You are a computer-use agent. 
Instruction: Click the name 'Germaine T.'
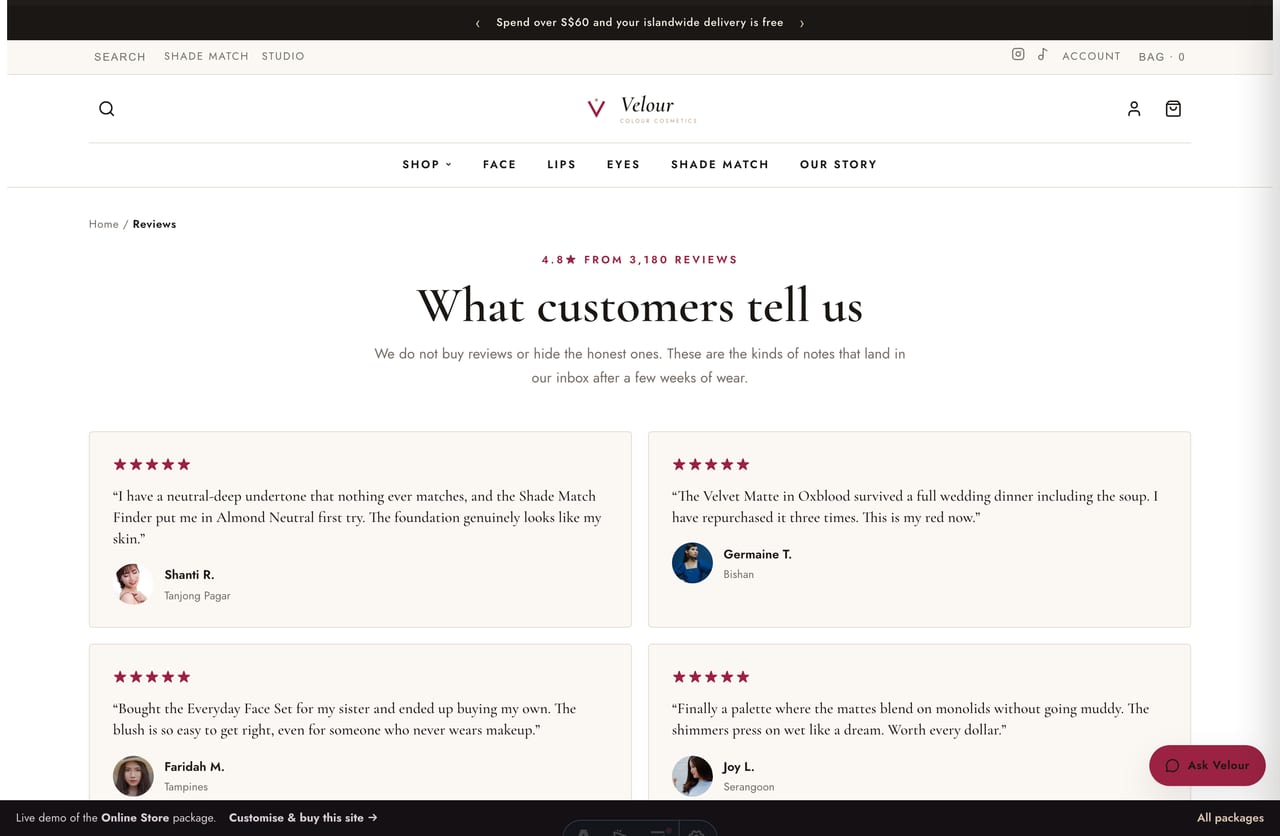pyautogui.click(x=757, y=554)
